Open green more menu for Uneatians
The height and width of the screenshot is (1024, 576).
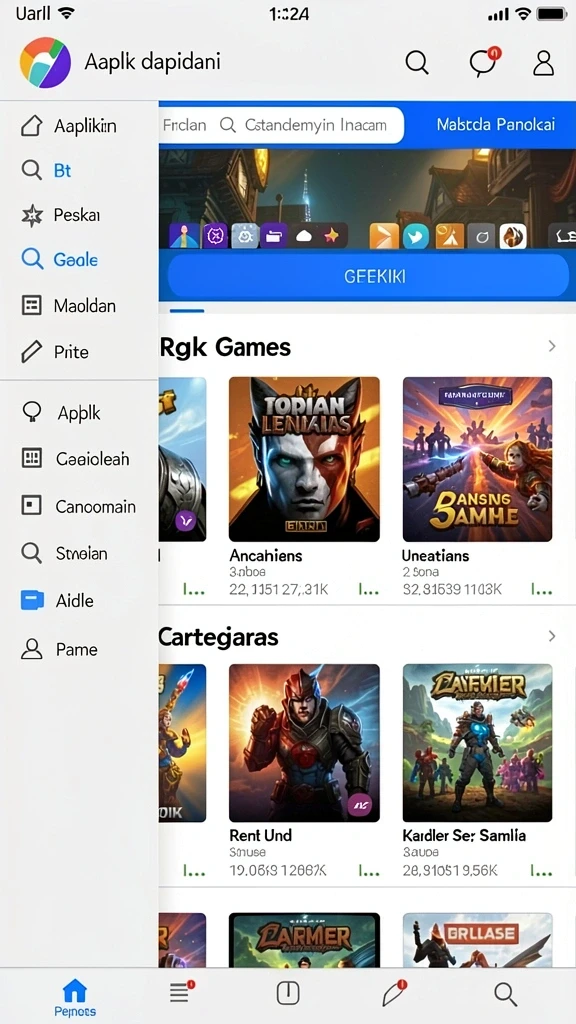tap(541, 590)
